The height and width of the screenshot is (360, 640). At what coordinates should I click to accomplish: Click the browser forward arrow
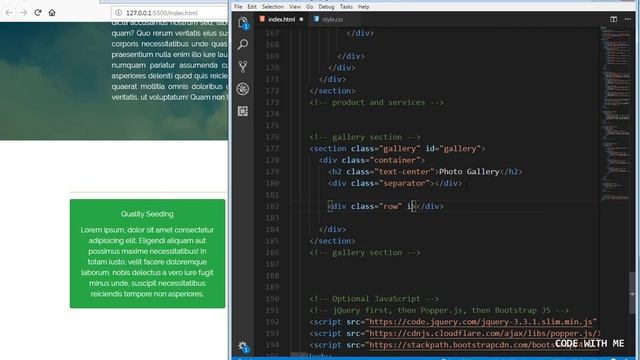23,13
